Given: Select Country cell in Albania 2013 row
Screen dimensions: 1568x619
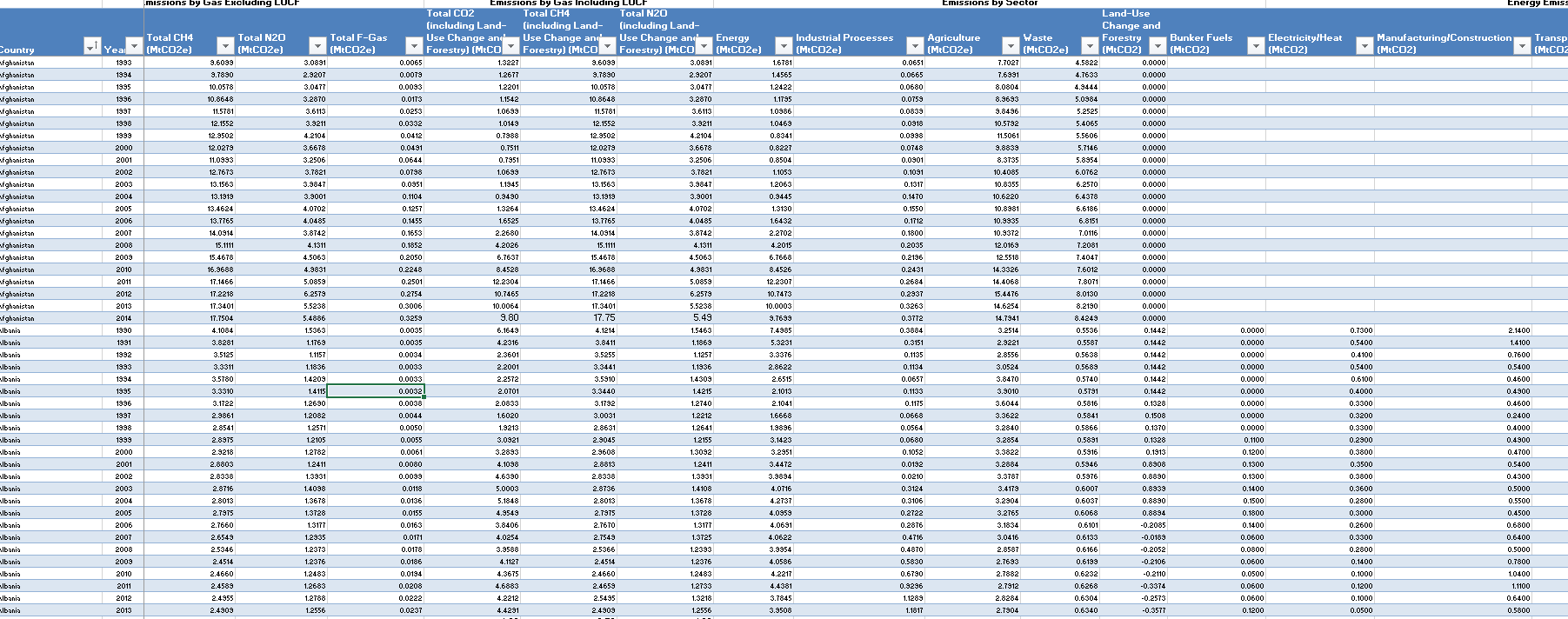Looking at the screenshot, I should click(x=50, y=610).
